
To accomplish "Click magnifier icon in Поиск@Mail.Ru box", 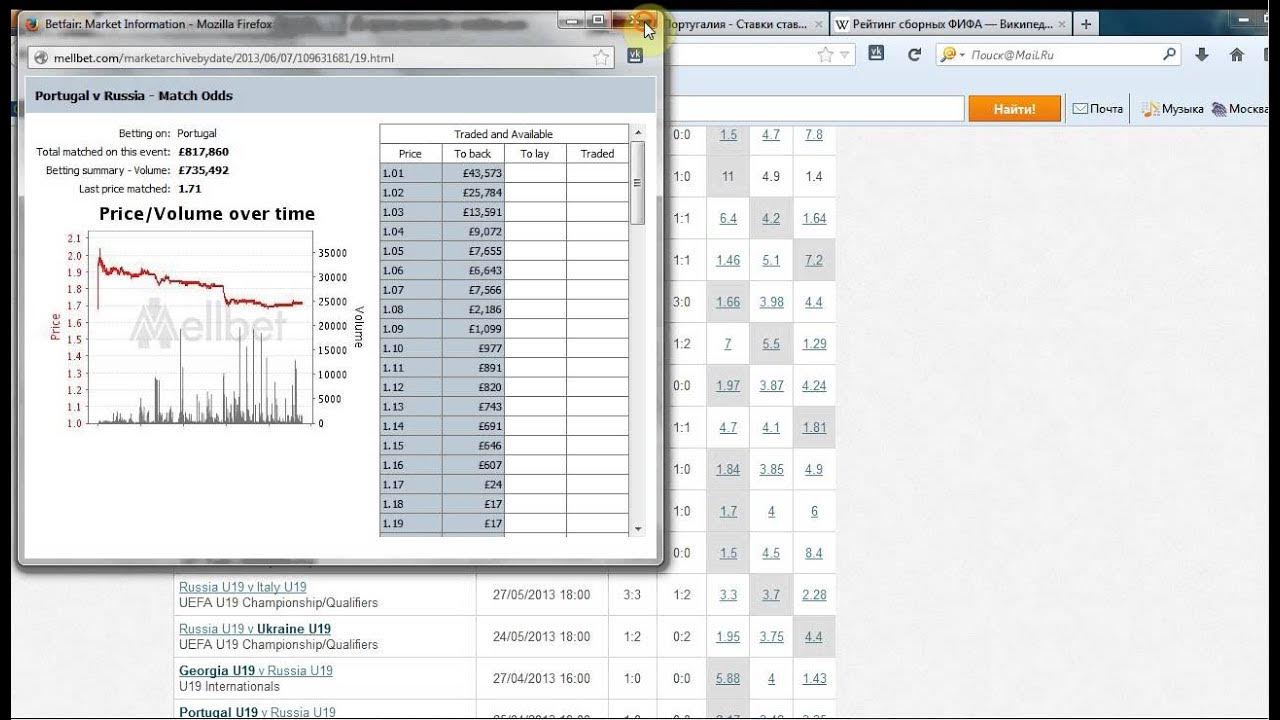I will point(1171,55).
